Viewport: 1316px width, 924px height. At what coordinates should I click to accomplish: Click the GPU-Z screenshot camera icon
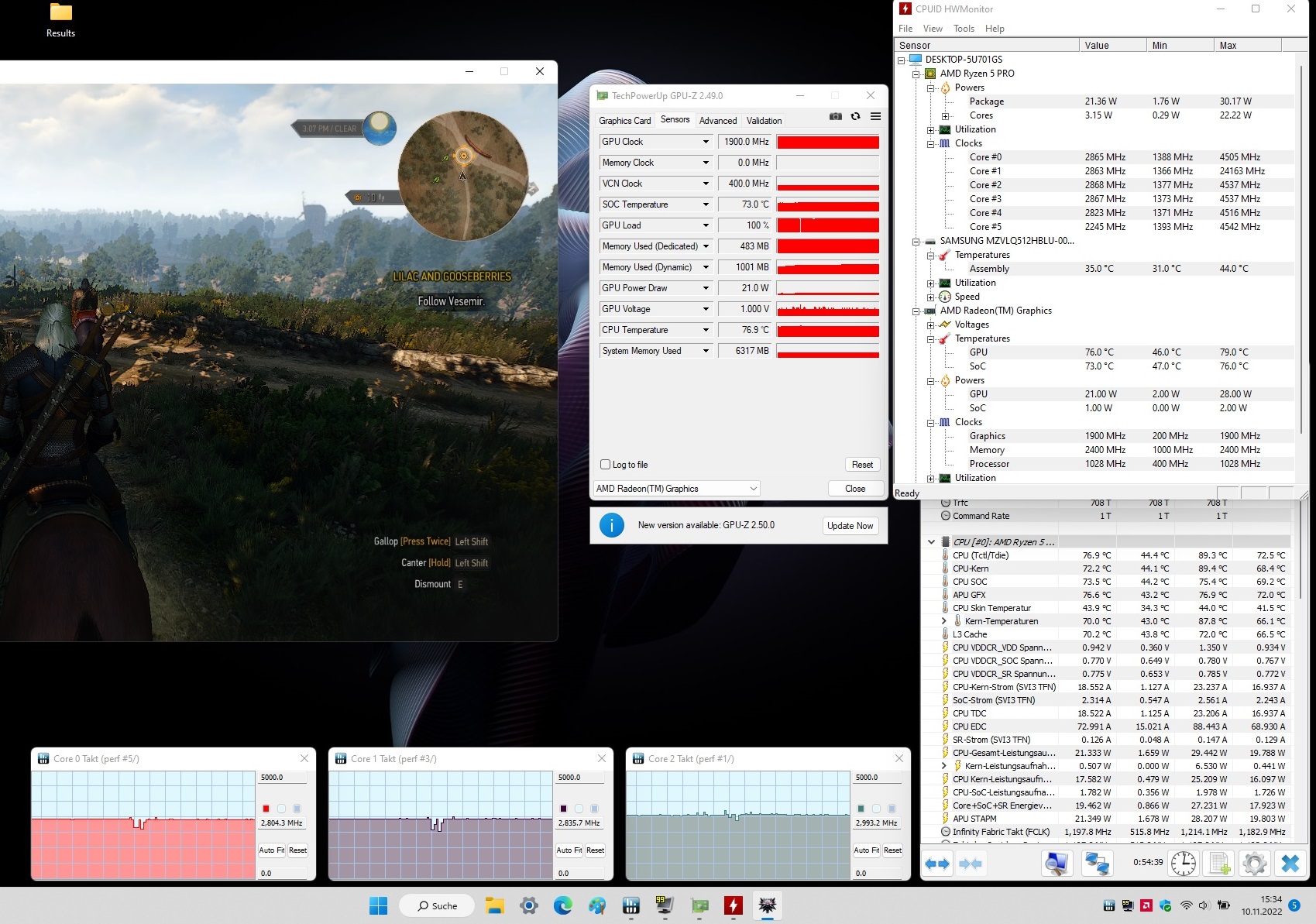[x=835, y=117]
